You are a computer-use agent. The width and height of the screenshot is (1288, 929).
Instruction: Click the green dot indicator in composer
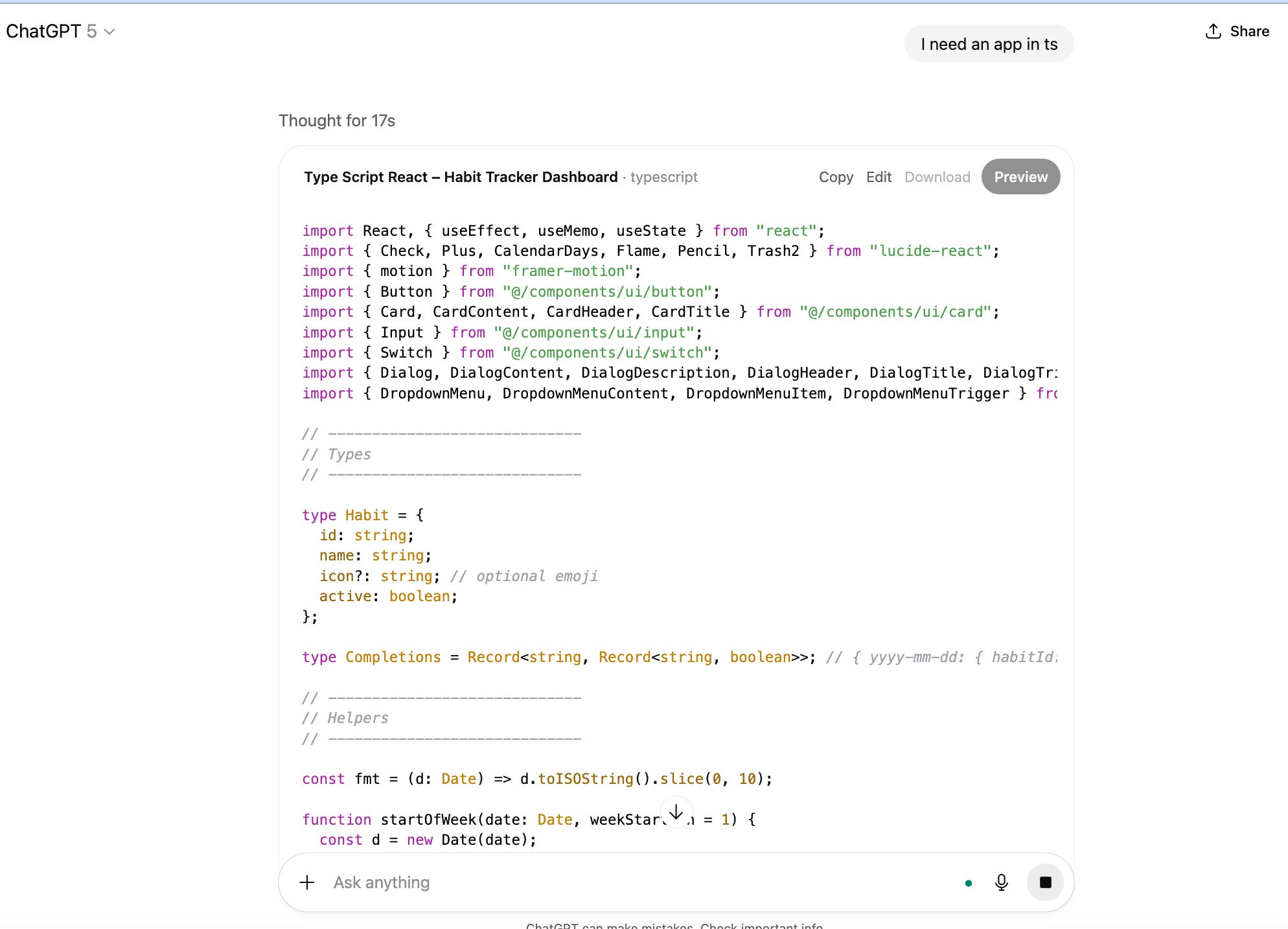[968, 883]
